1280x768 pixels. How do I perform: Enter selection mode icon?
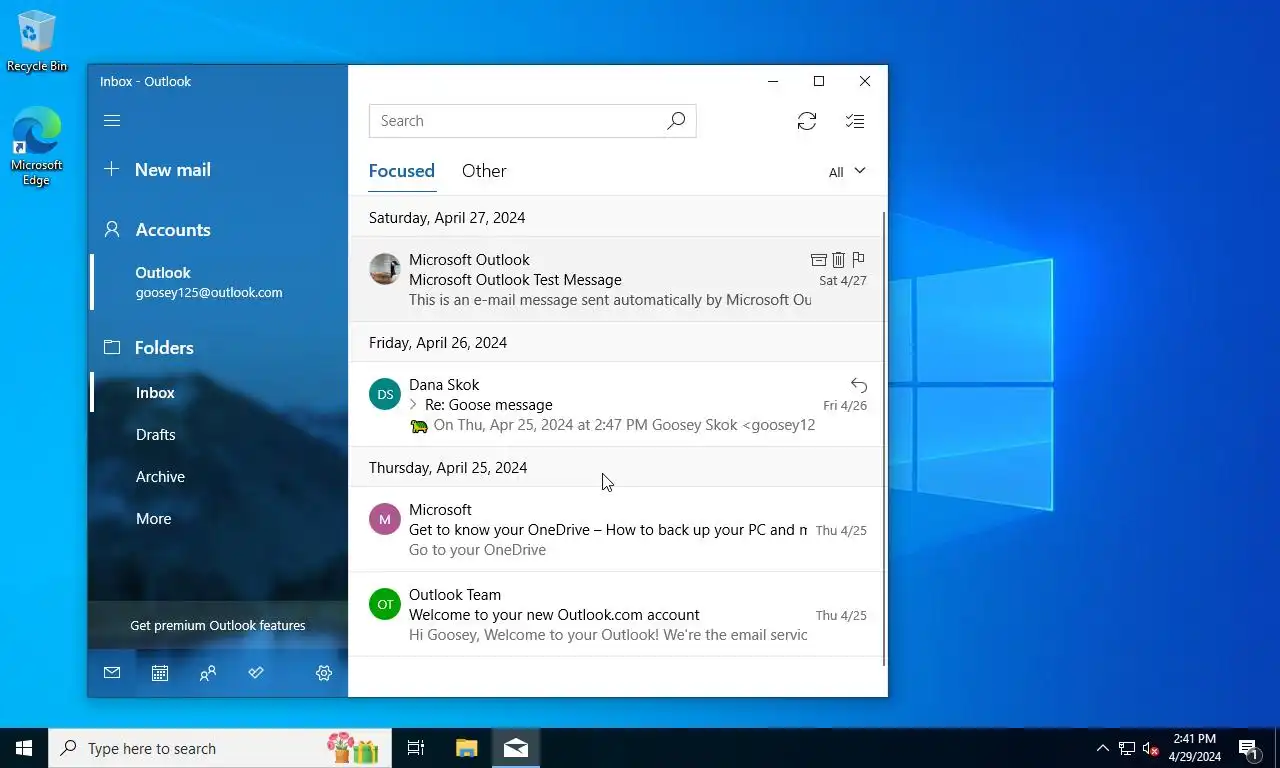855,121
